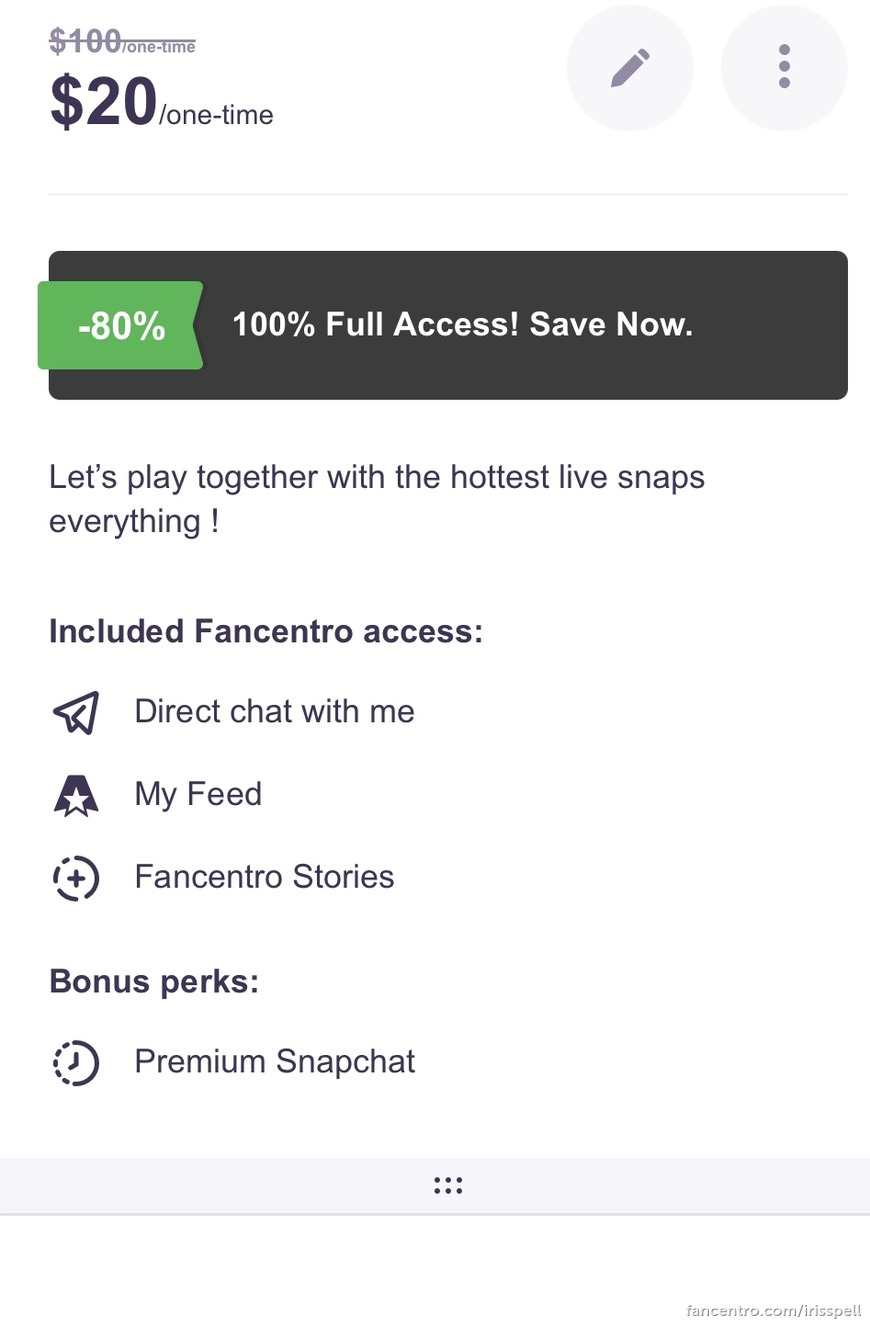Click the 100% Full Access banner
Viewport: 870px width, 1327px height.
click(448, 325)
